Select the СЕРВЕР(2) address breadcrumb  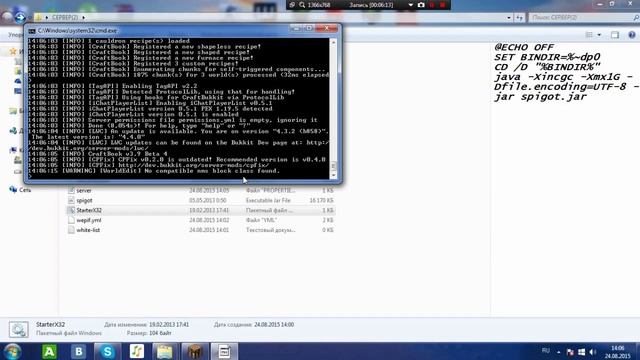pyautogui.click(x=64, y=18)
